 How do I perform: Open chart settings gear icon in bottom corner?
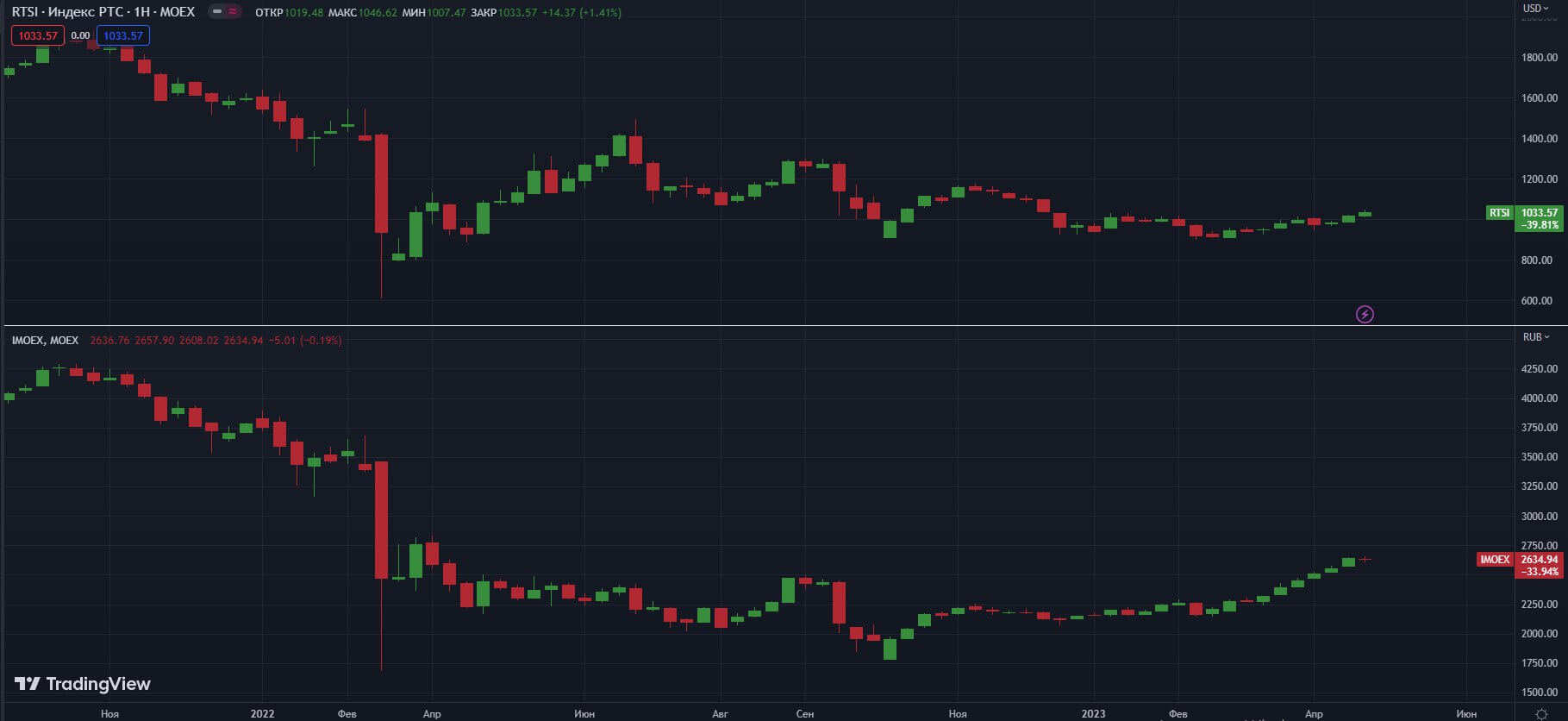click(1541, 714)
